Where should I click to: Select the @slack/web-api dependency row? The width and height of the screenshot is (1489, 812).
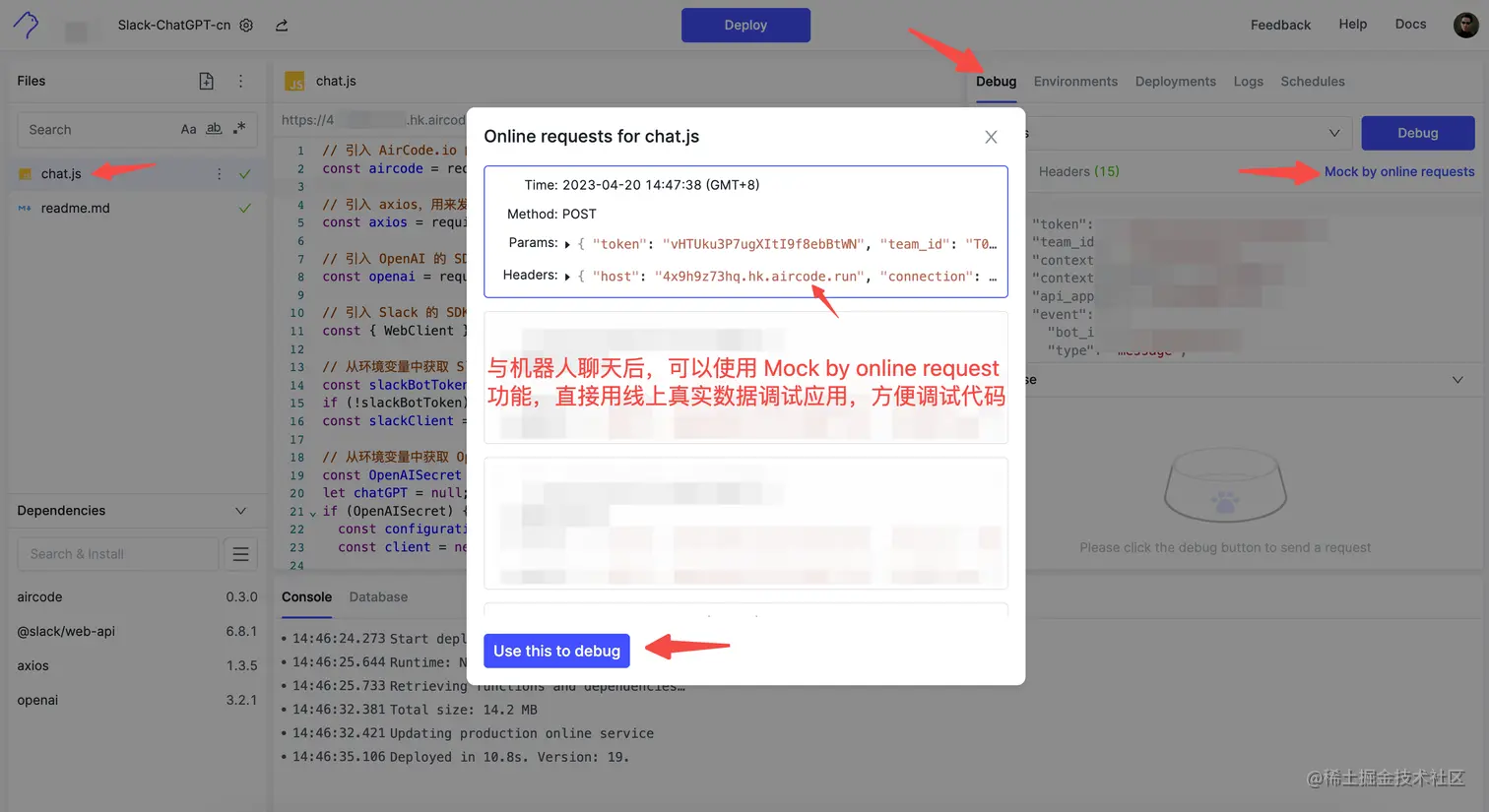tap(137, 632)
